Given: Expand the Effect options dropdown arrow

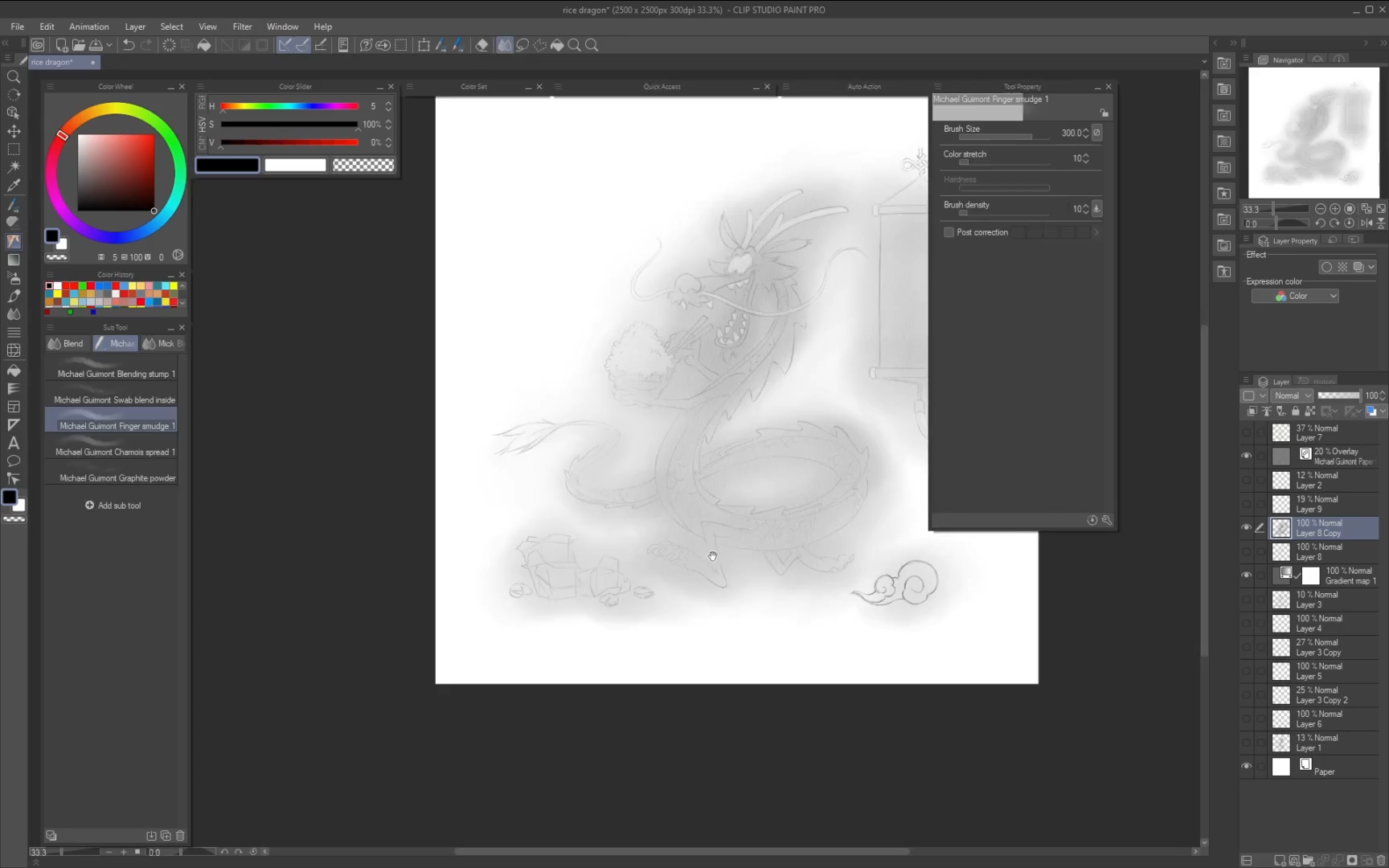Looking at the screenshot, I should click(x=1371, y=267).
